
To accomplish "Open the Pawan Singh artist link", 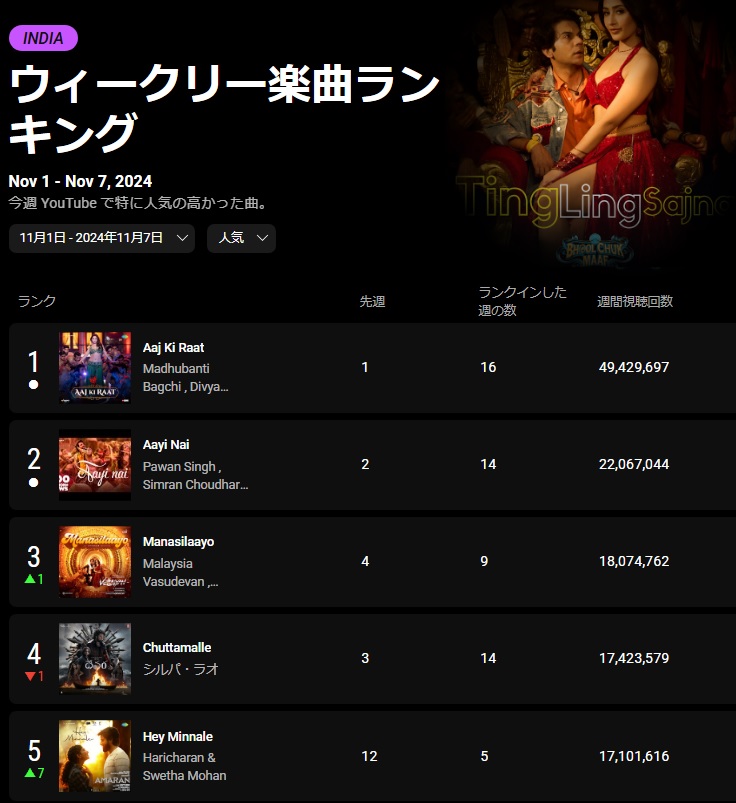I will [182, 467].
